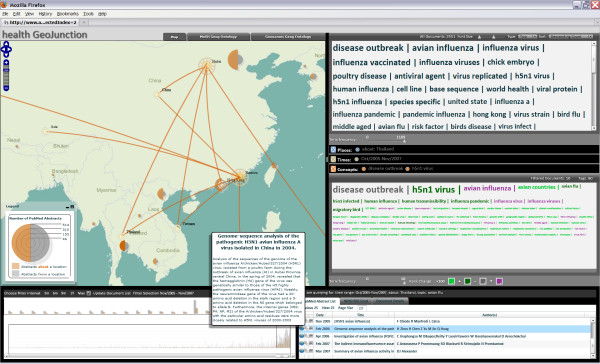Click the 'disease outbreak' concept filter dot
The image size is (600, 364).
tap(364, 169)
